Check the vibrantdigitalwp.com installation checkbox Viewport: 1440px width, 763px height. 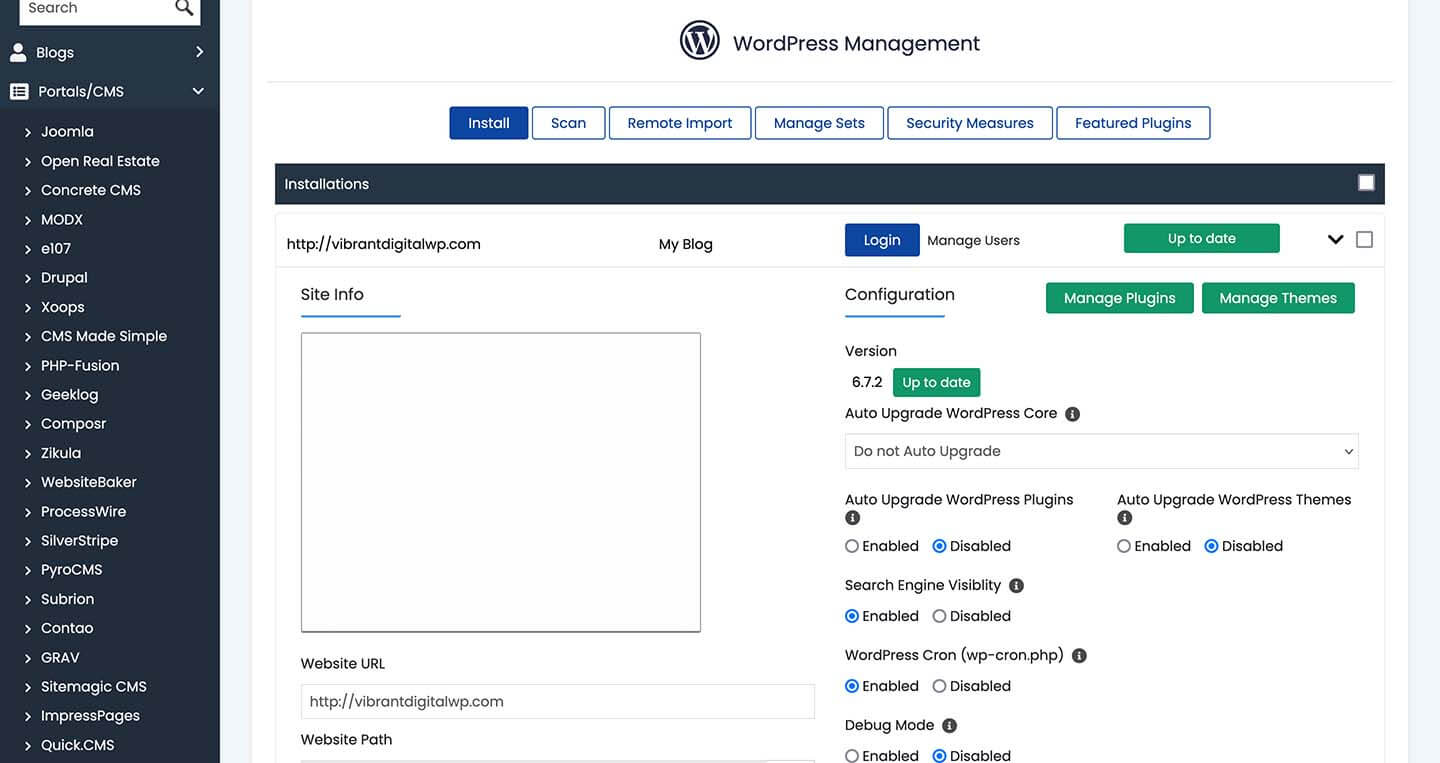pos(1364,240)
